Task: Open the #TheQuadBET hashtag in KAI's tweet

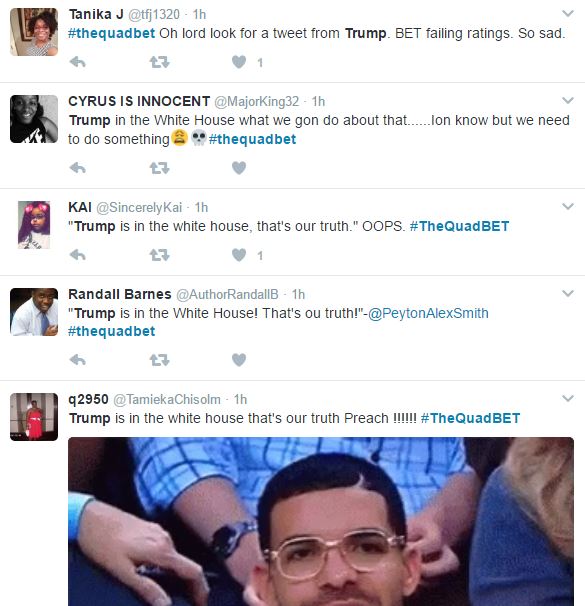Action: click(x=459, y=226)
